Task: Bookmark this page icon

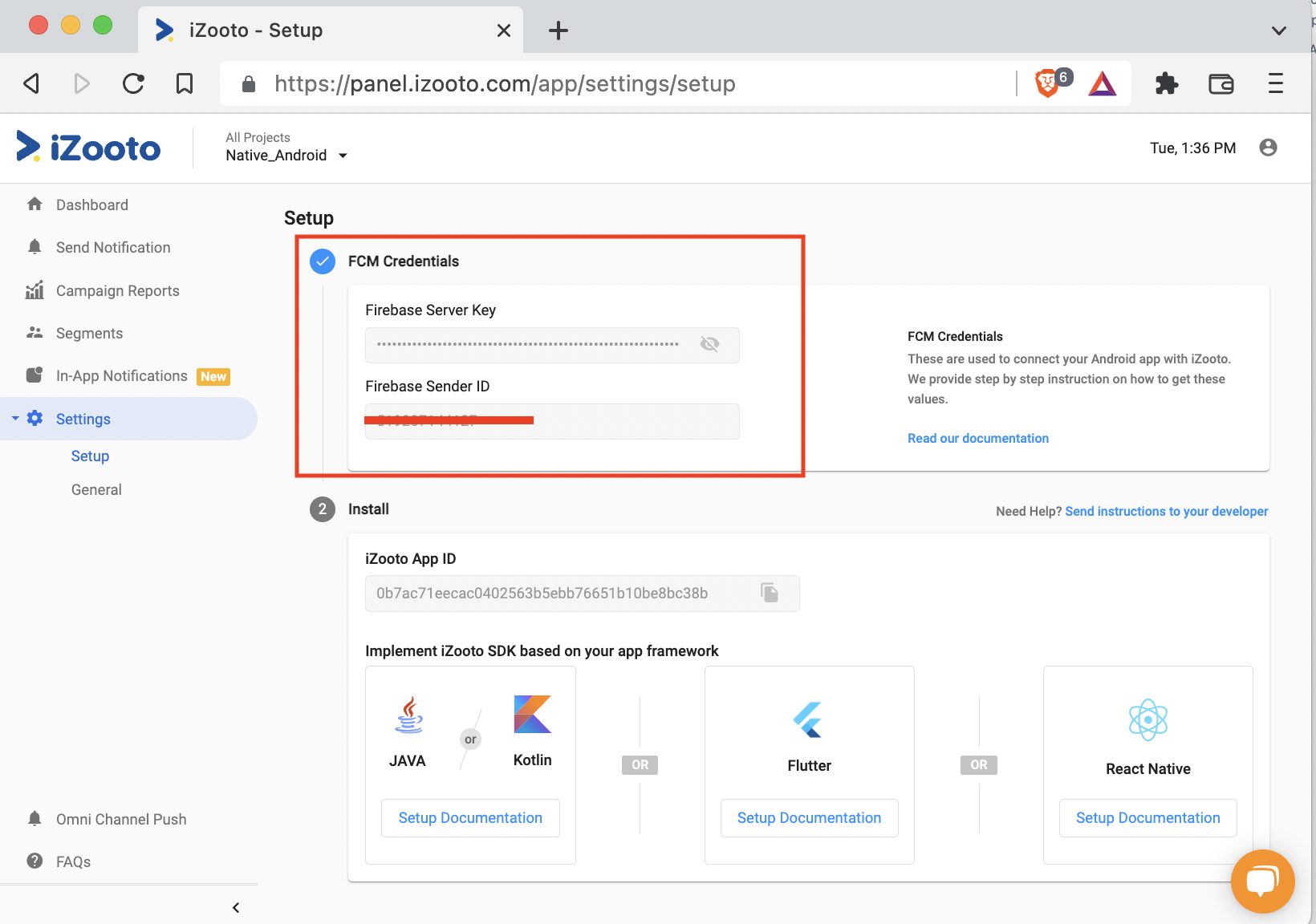Action: 185,83
